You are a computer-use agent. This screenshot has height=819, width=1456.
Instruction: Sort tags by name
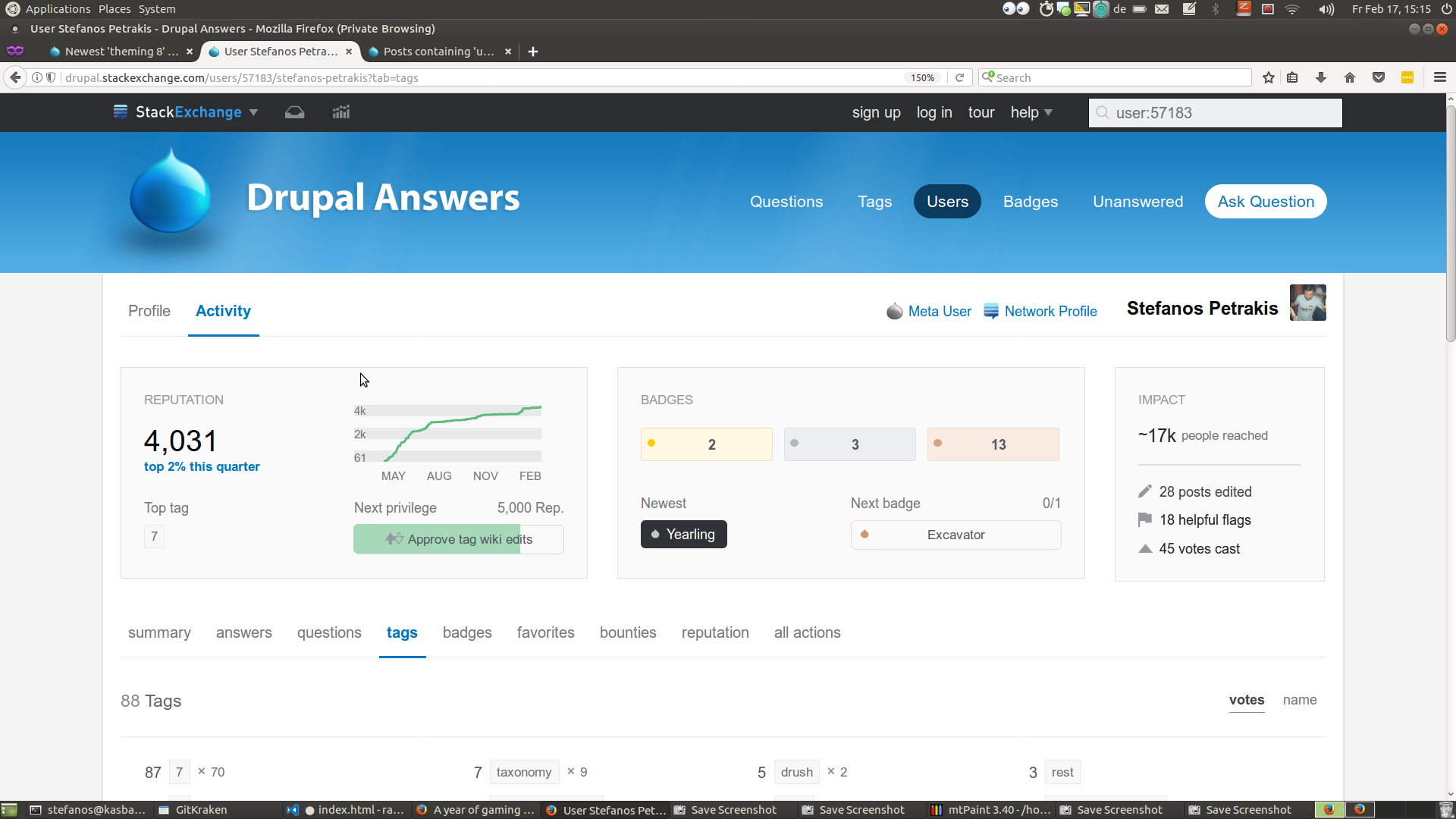(x=1300, y=700)
